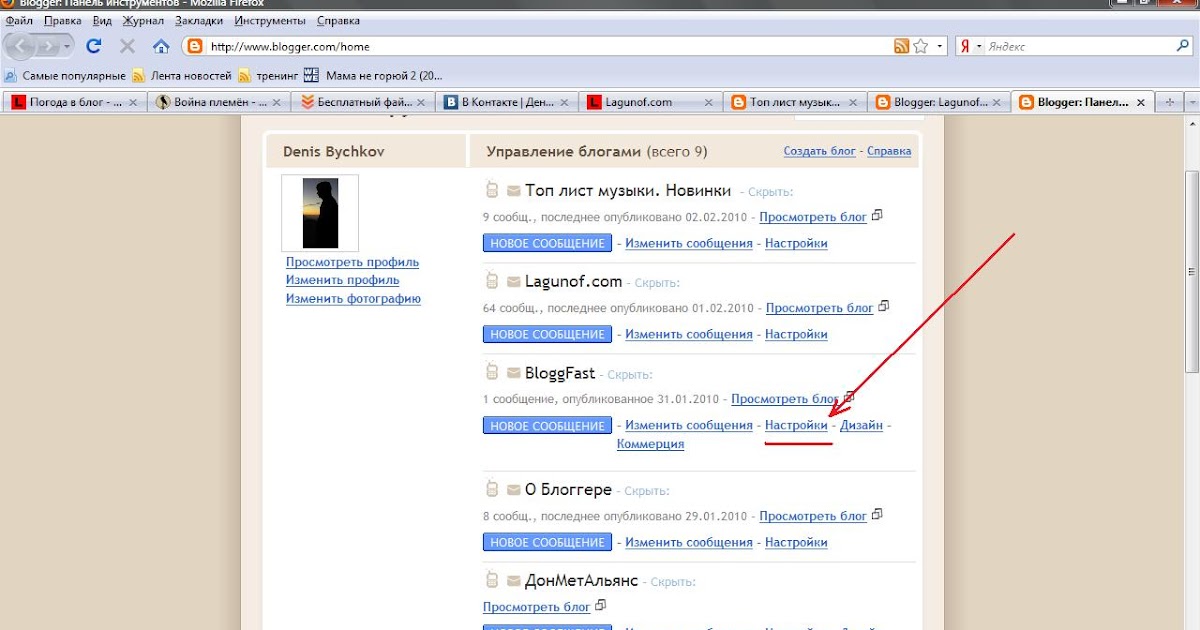Expand the address bar URL history dropdown

(x=938, y=46)
